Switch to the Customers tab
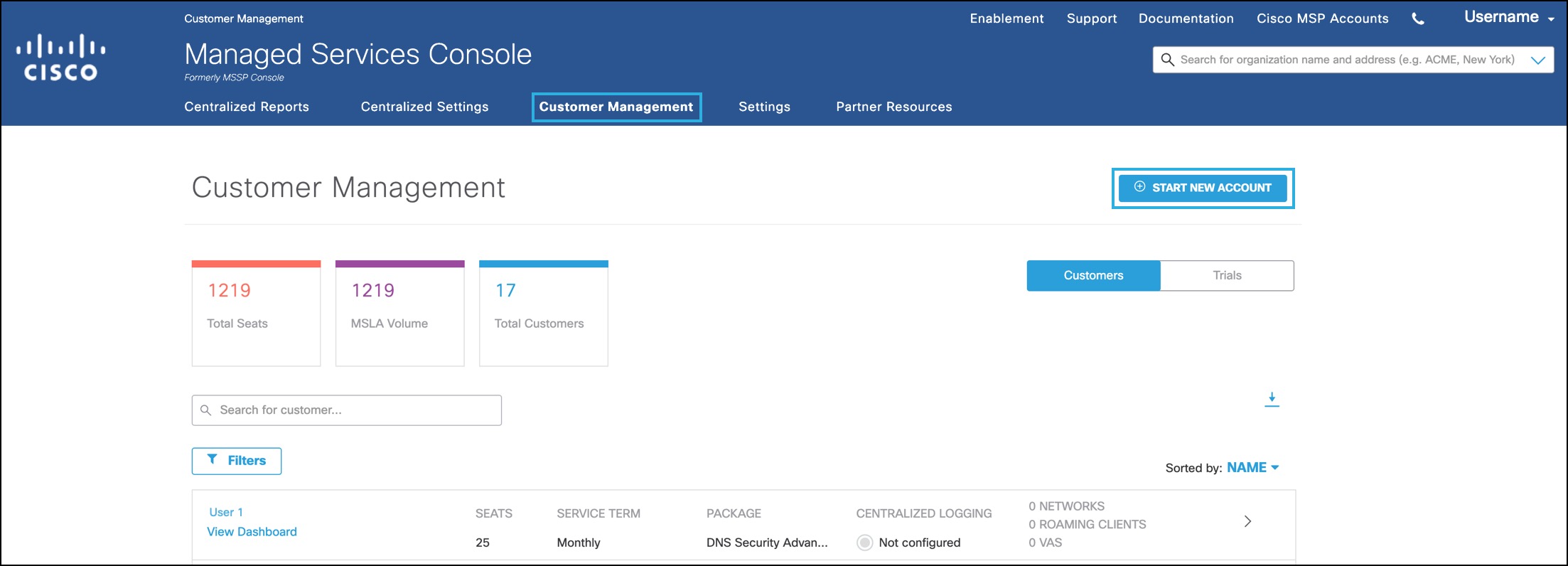 [x=1093, y=275]
